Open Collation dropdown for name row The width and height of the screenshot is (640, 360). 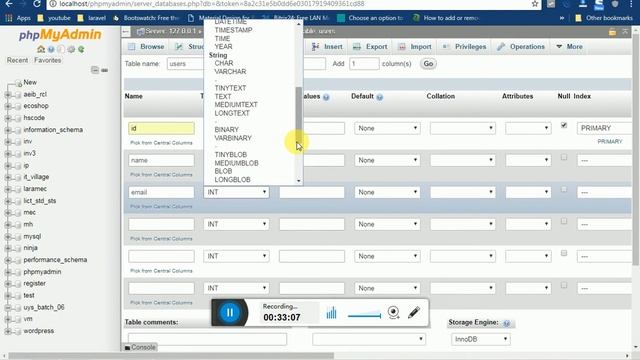462,160
